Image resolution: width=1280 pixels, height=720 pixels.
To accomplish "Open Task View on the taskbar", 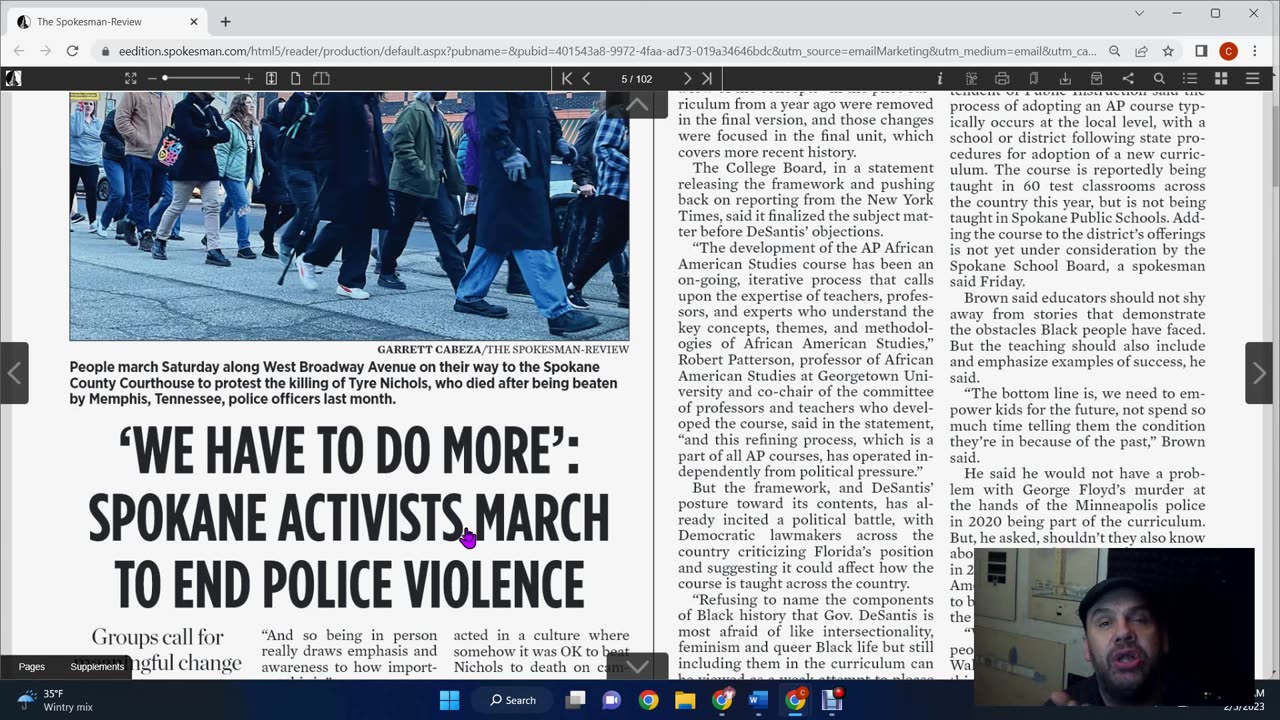I will point(576,700).
